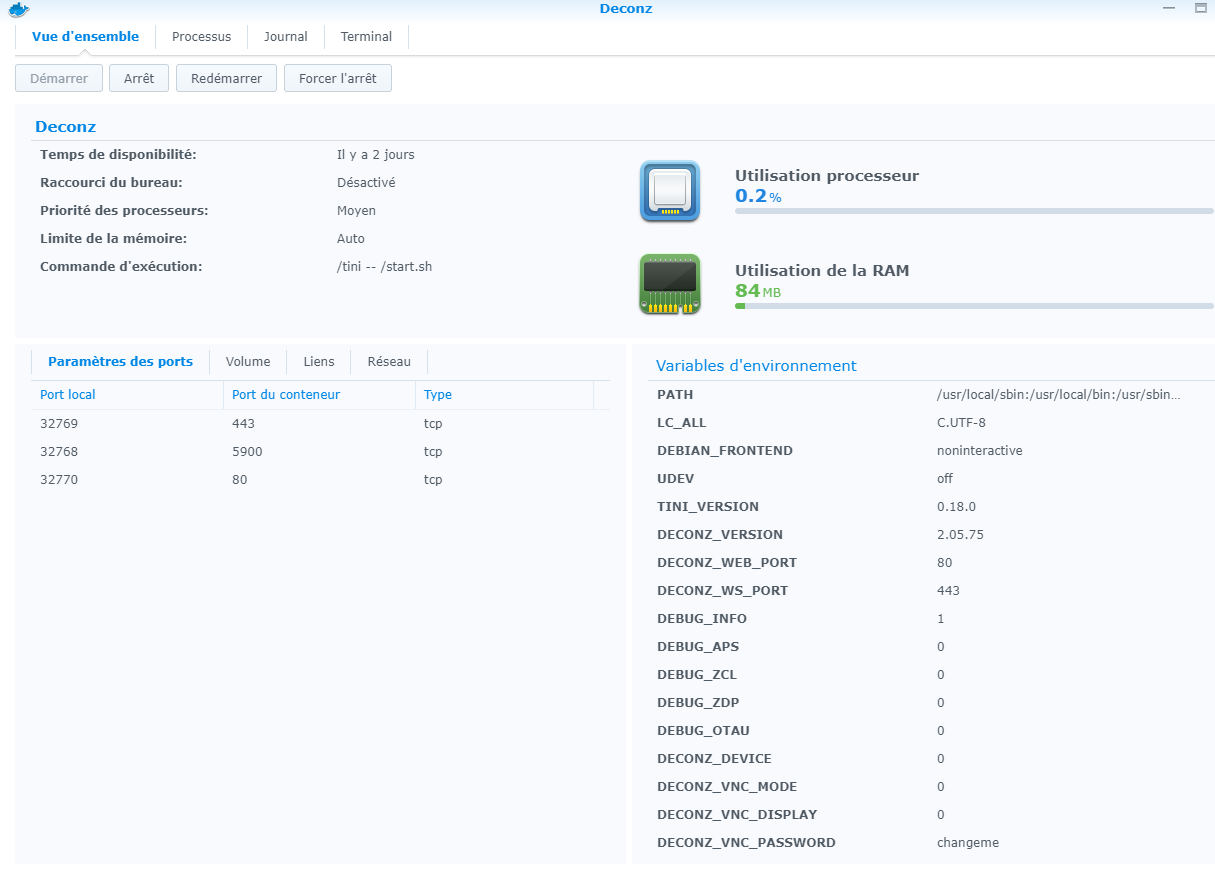Select the DEBUG_OTAU variable
Image resolution: width=1215 pixels, height=871 pixels.
pyautogui.click(x=703, y=731)
